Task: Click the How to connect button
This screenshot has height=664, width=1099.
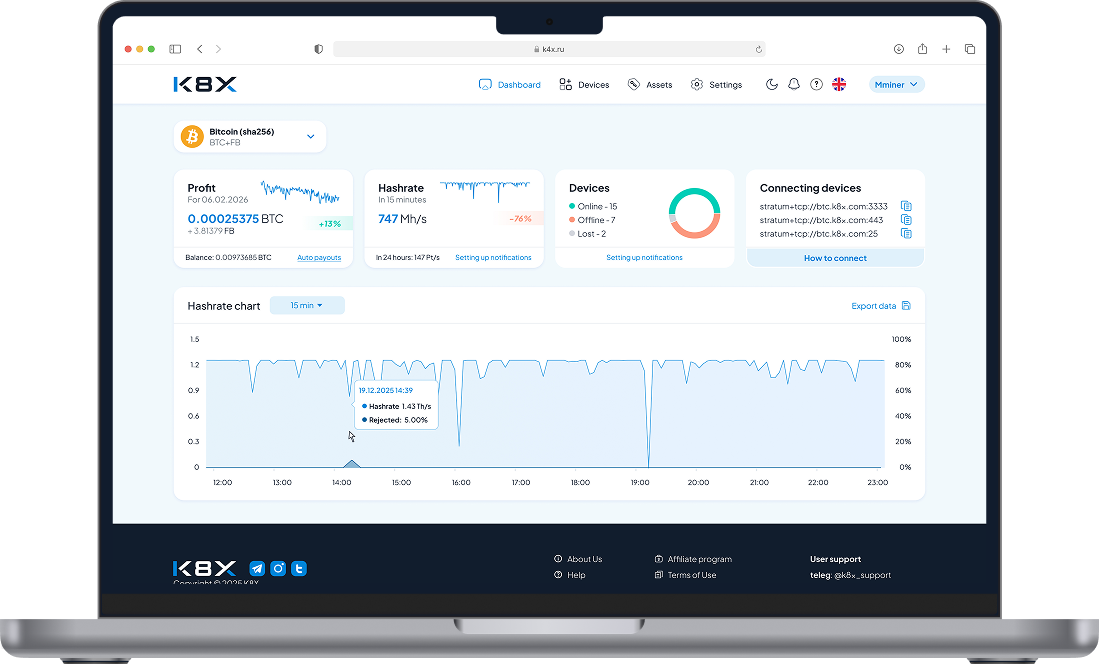Action: point(835,258)
